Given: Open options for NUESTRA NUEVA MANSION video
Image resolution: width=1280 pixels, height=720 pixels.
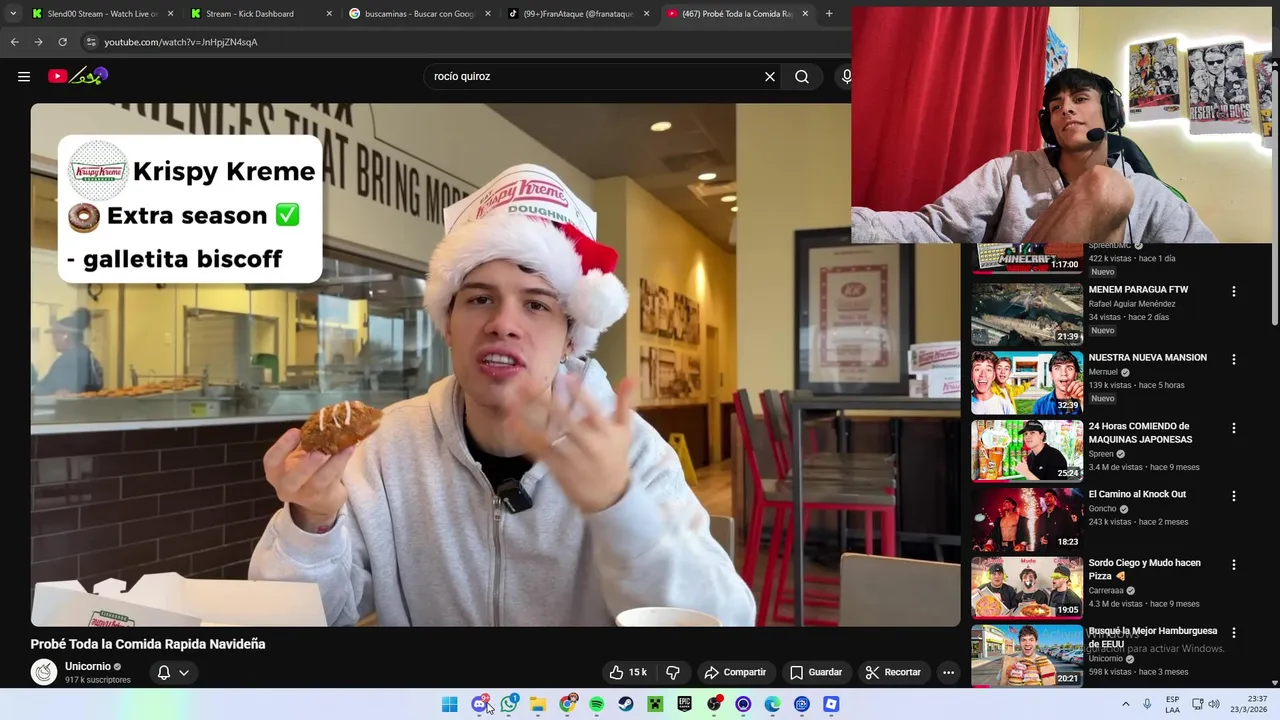Looking at the screenshot, I should 1233,359.
